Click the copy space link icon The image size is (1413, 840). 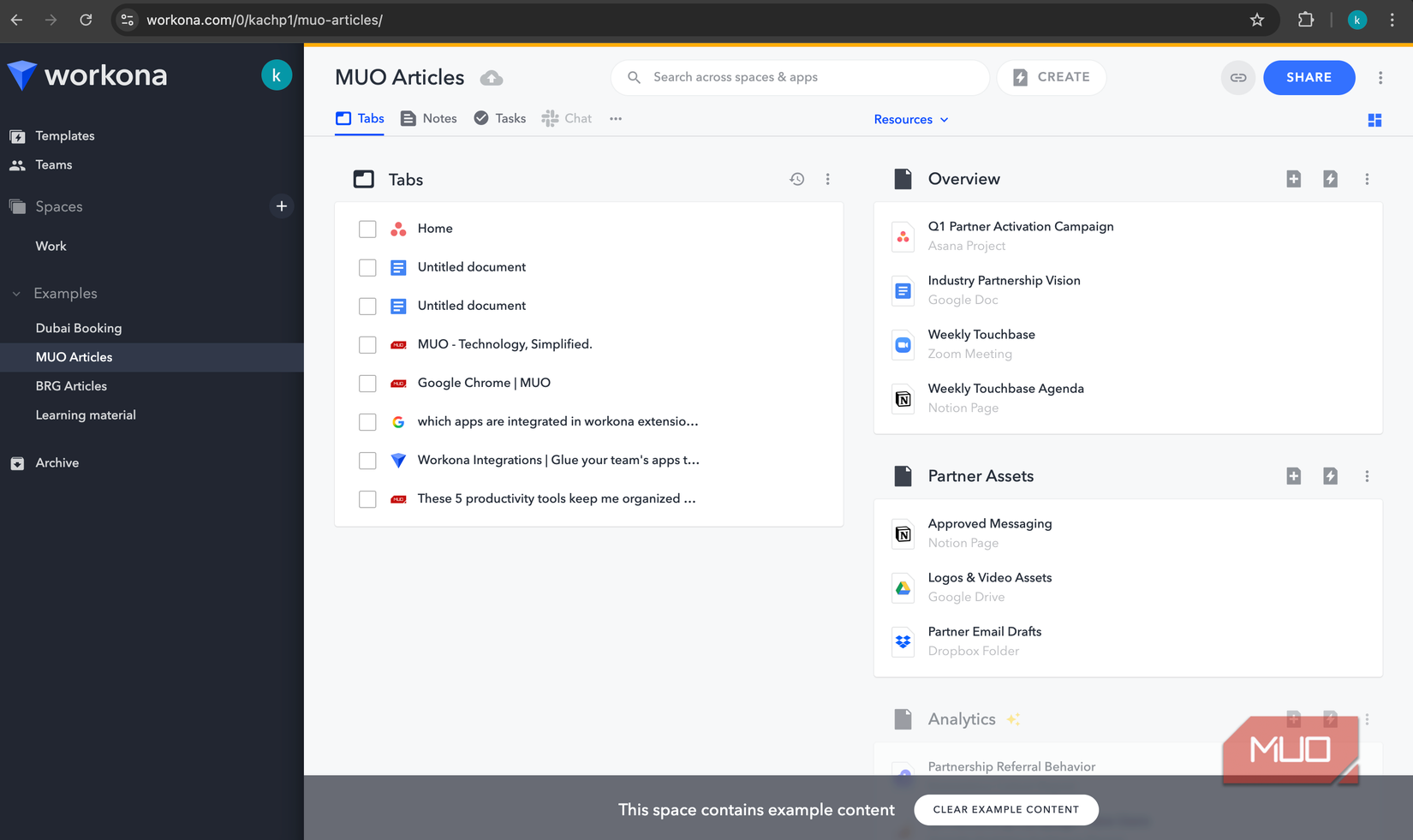[x=1237, y=77]
